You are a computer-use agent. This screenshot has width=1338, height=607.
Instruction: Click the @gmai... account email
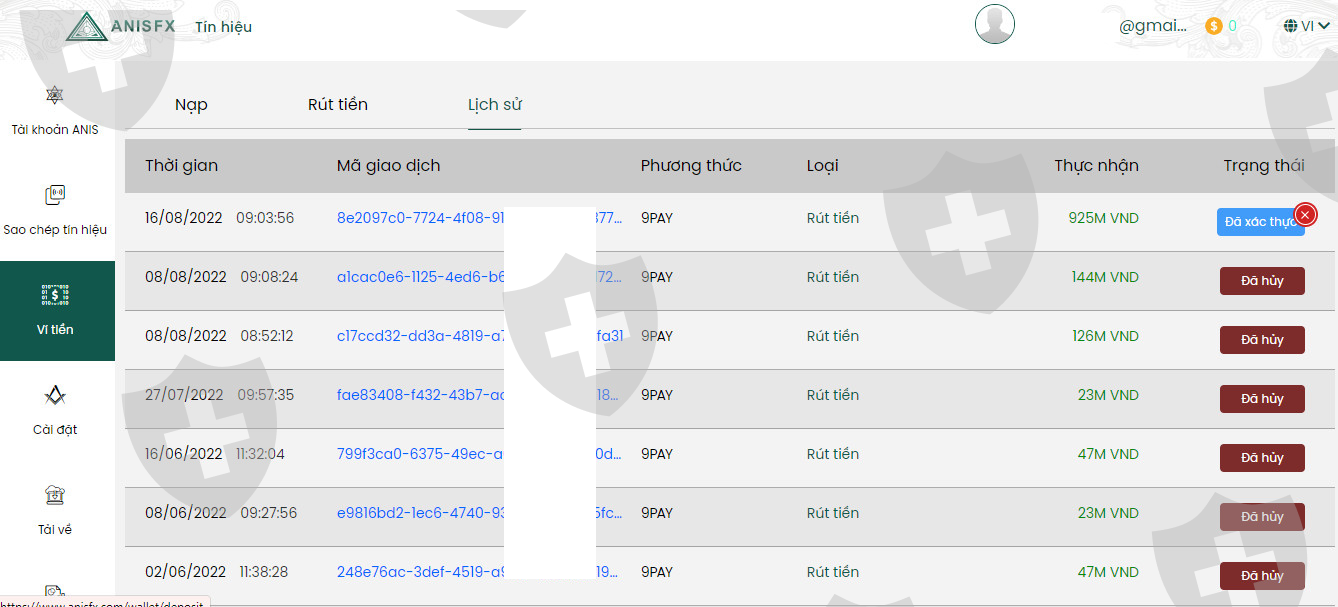tap(1153, 26)
